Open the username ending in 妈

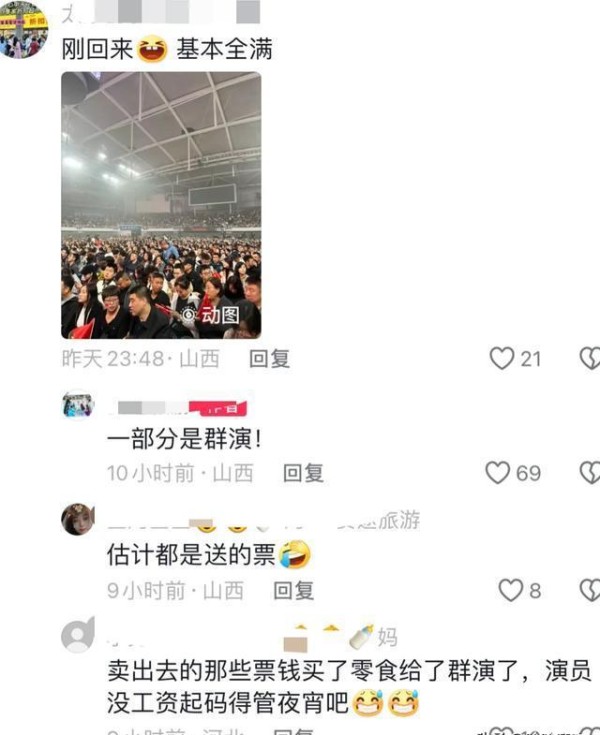point(252,637)
